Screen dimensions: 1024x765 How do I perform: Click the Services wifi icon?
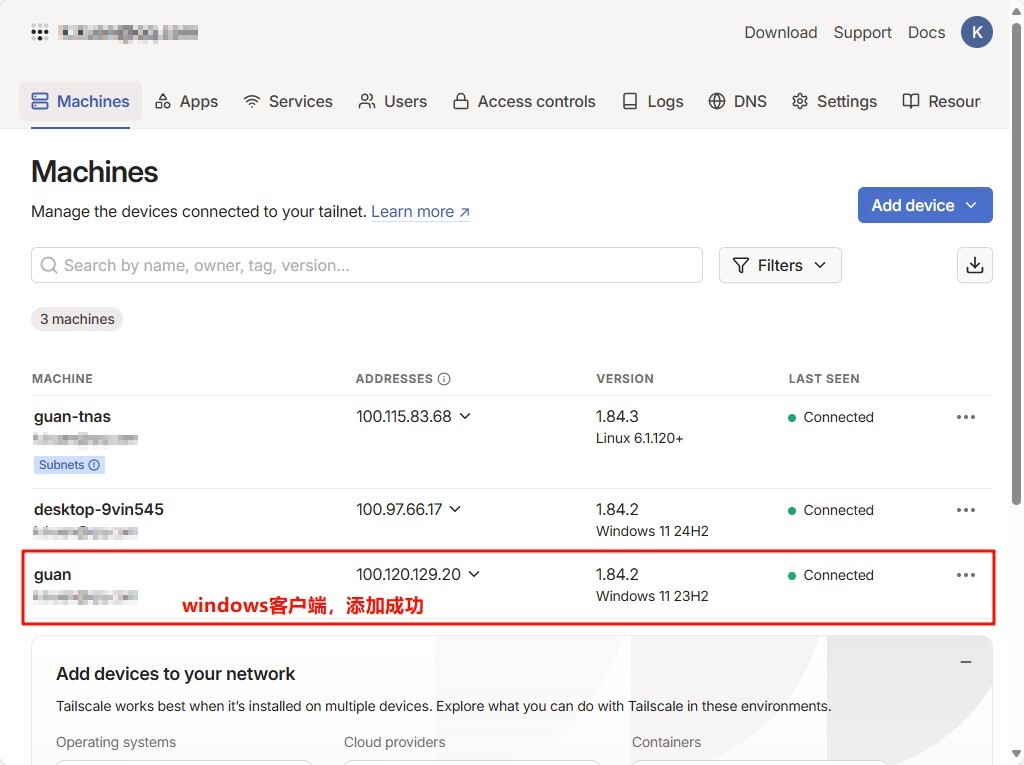pos(251,101)
